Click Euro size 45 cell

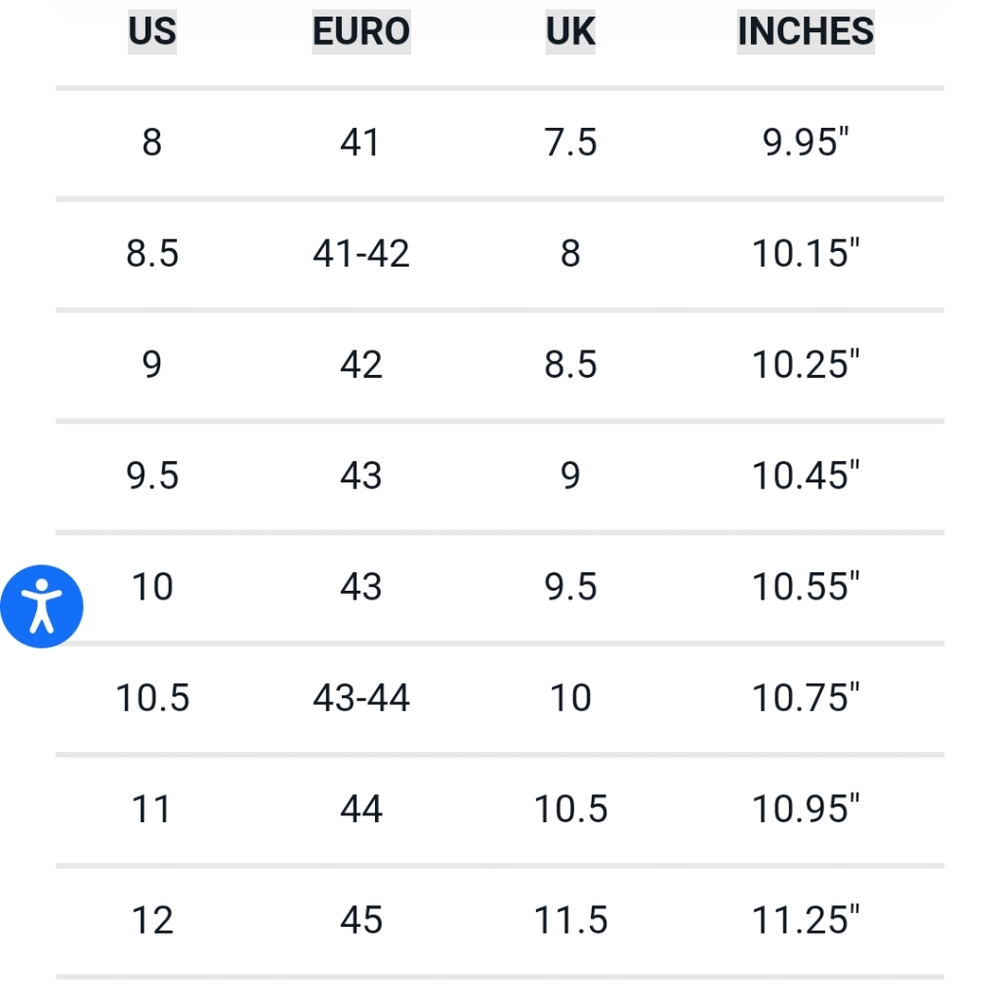pos(361,920)
